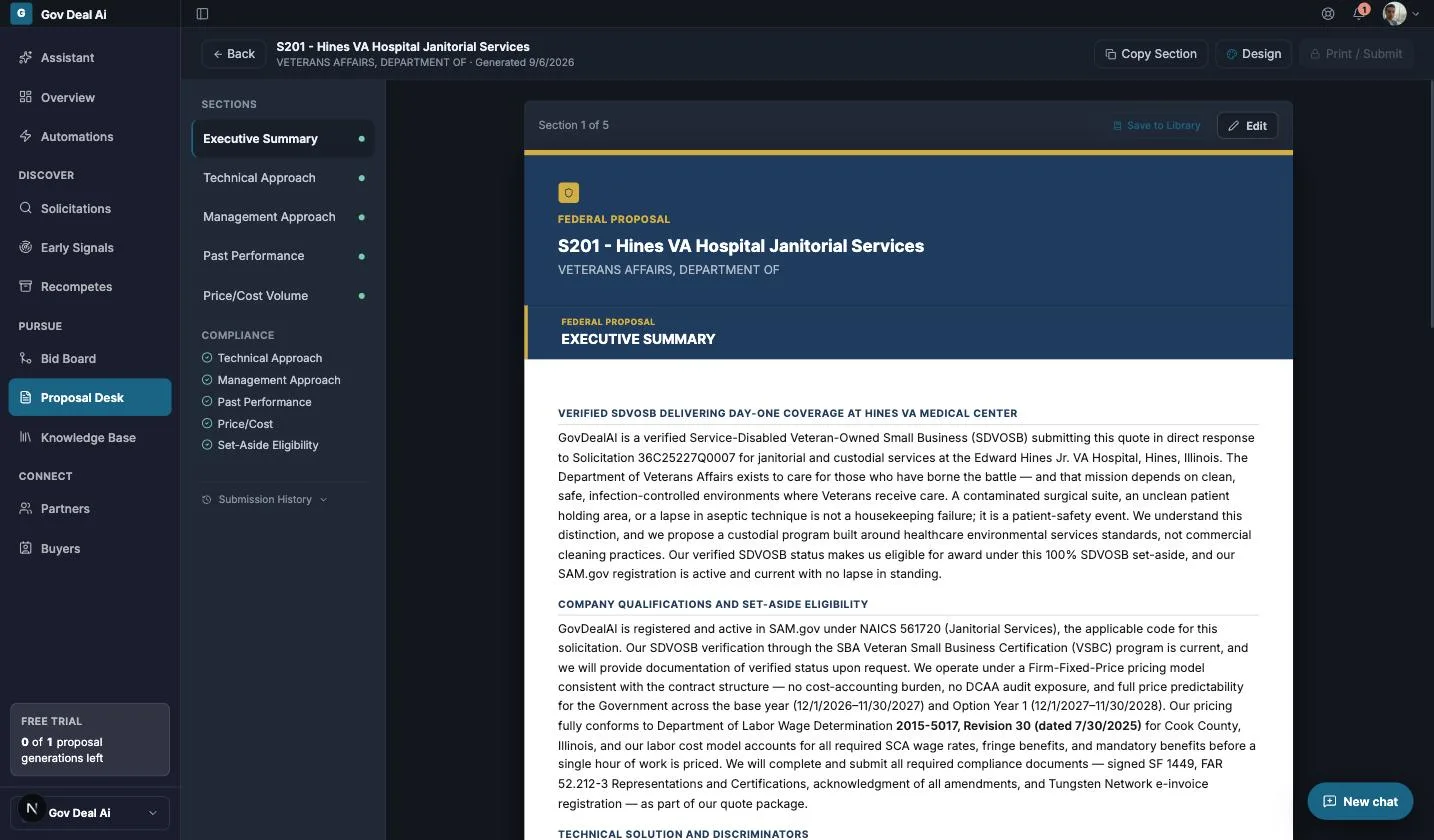This screenshot has width=1434, height=840.
Task: Click Save to Library link
Action: 1157,126
